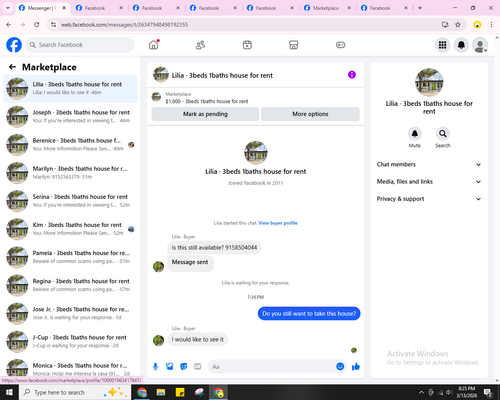Click More options button
Image resolution: width=500 pixels, height=400 pixels.
[x=310, y=114]
